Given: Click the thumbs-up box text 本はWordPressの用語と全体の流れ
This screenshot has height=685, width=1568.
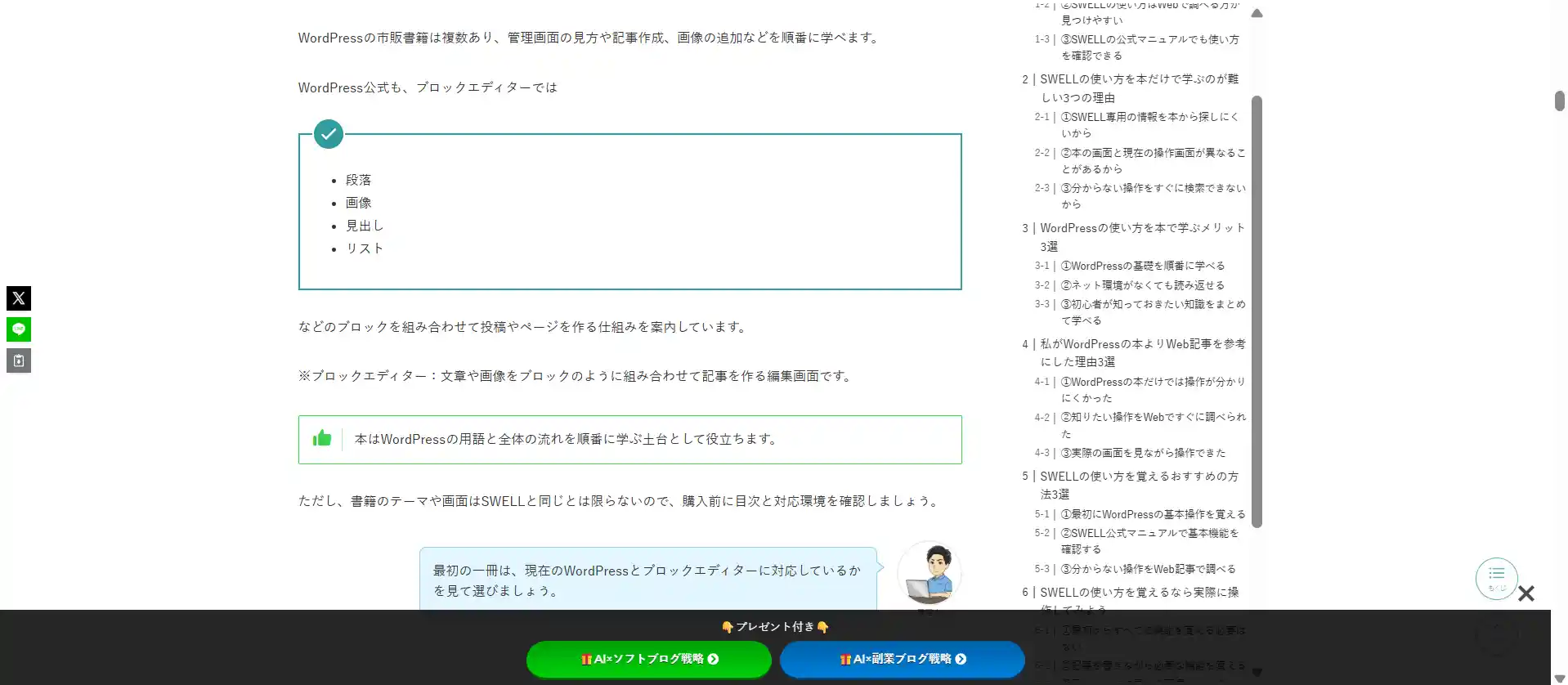Looking at the screenshot, I should [x=566, y=439].
